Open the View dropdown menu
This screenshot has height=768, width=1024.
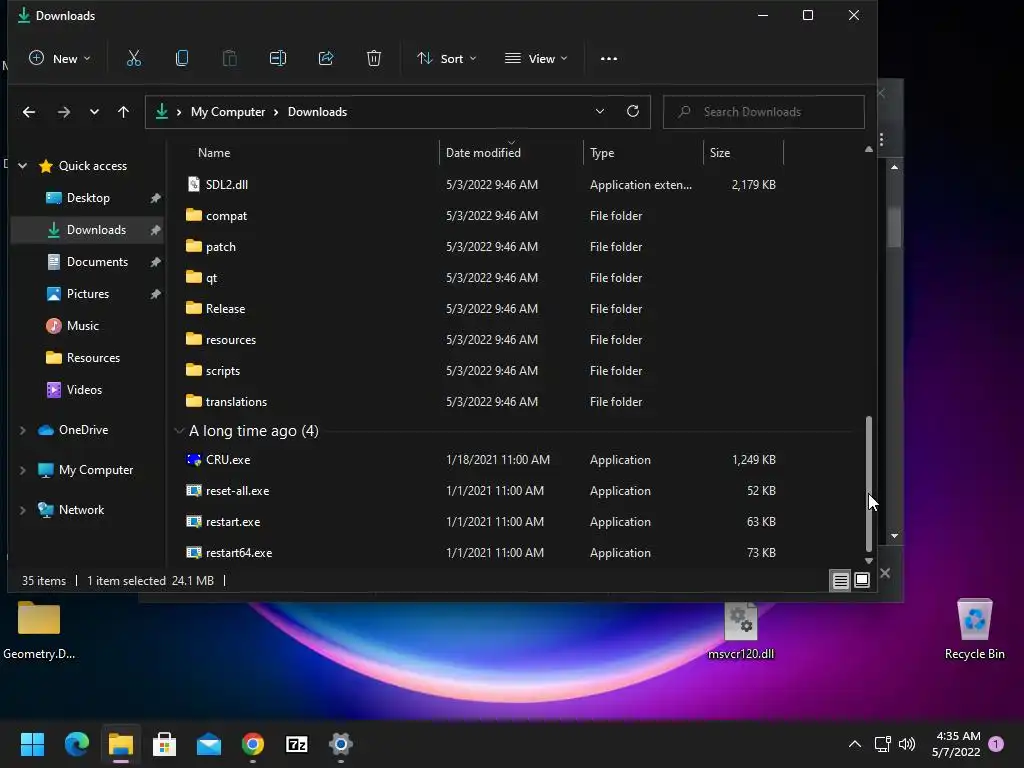pyautogui.click(x=536, y=59)
